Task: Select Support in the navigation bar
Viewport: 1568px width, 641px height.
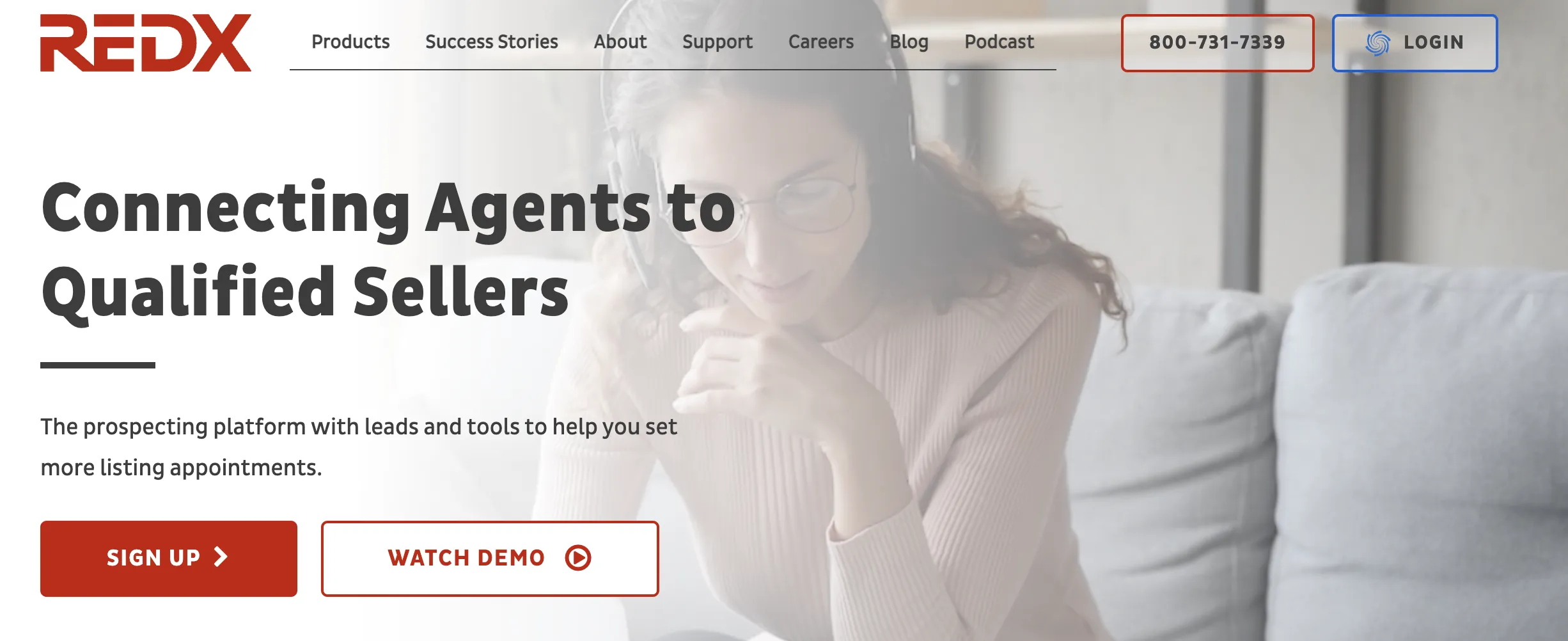Action: [717, 42]
